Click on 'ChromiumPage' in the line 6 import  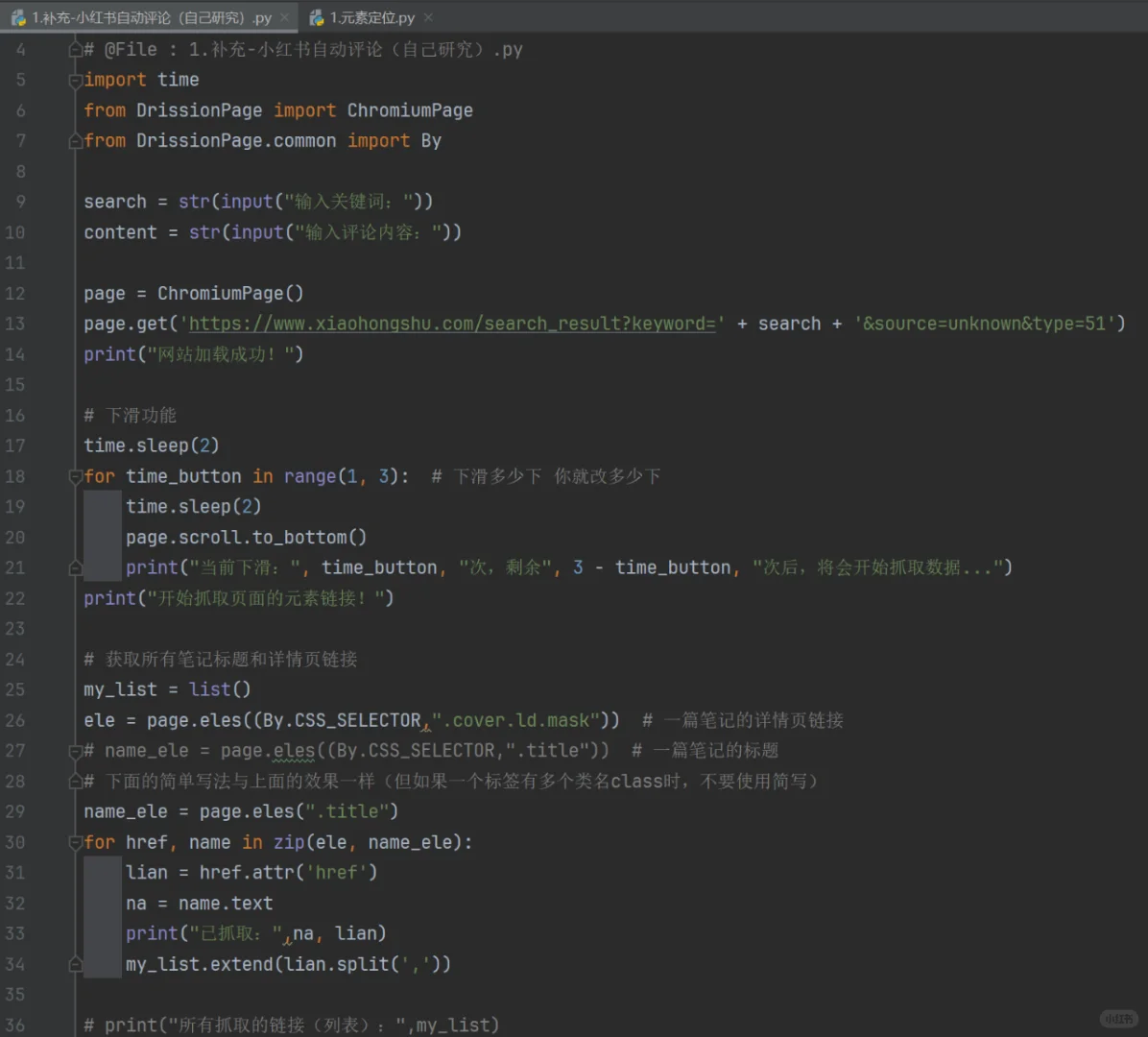click(409, 110)
